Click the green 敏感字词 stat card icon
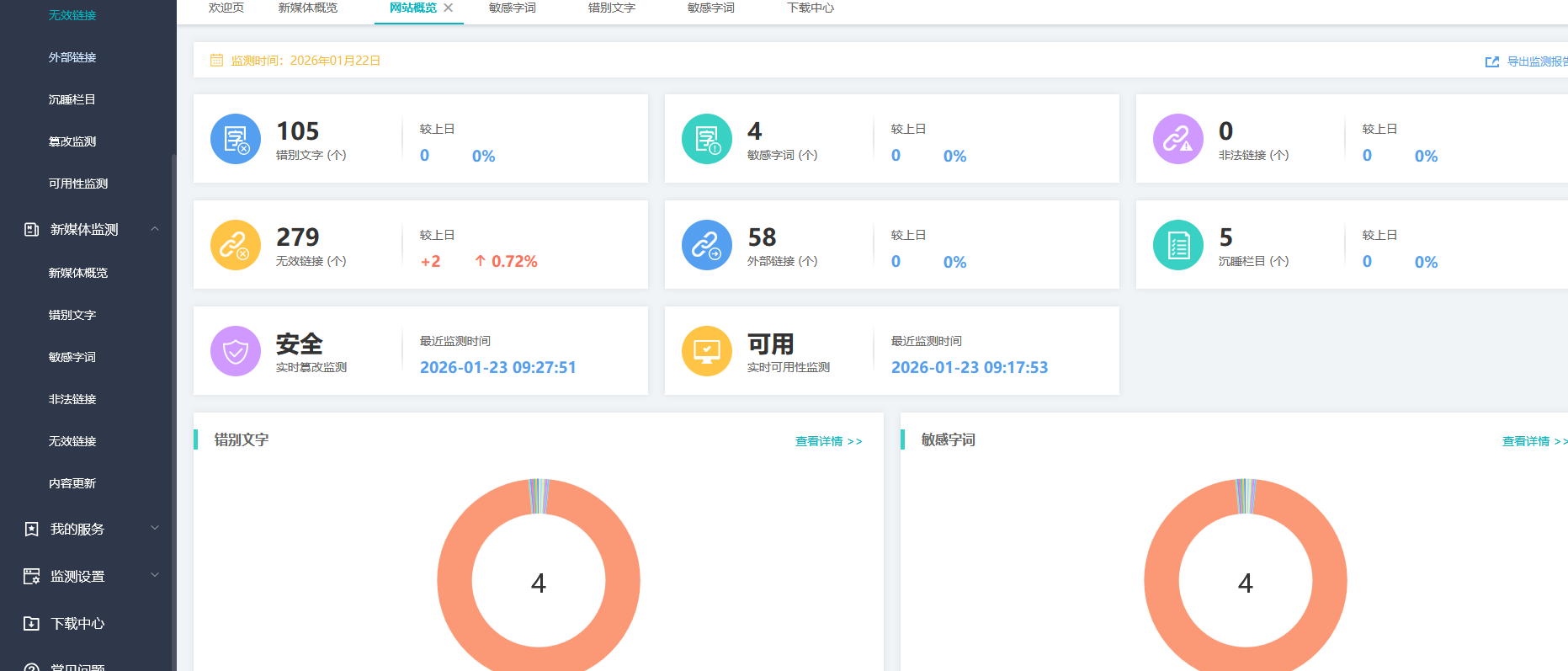Viewport: 1568px width, 671px height. pos(707,139)
